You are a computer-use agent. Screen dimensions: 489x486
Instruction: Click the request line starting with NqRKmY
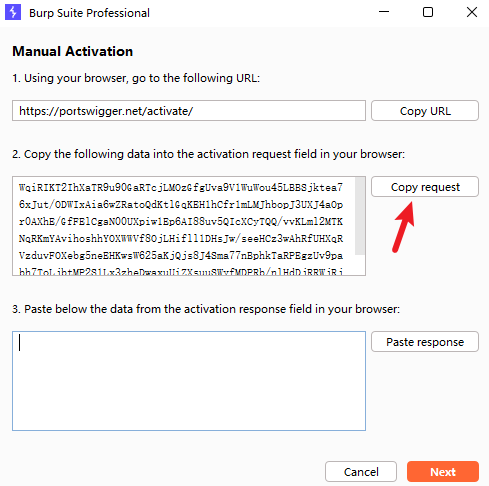[181, 238]
